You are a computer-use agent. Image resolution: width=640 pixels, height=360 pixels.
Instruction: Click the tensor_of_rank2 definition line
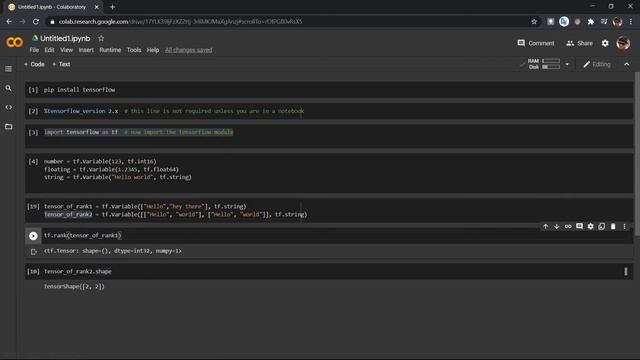[176, 214]
